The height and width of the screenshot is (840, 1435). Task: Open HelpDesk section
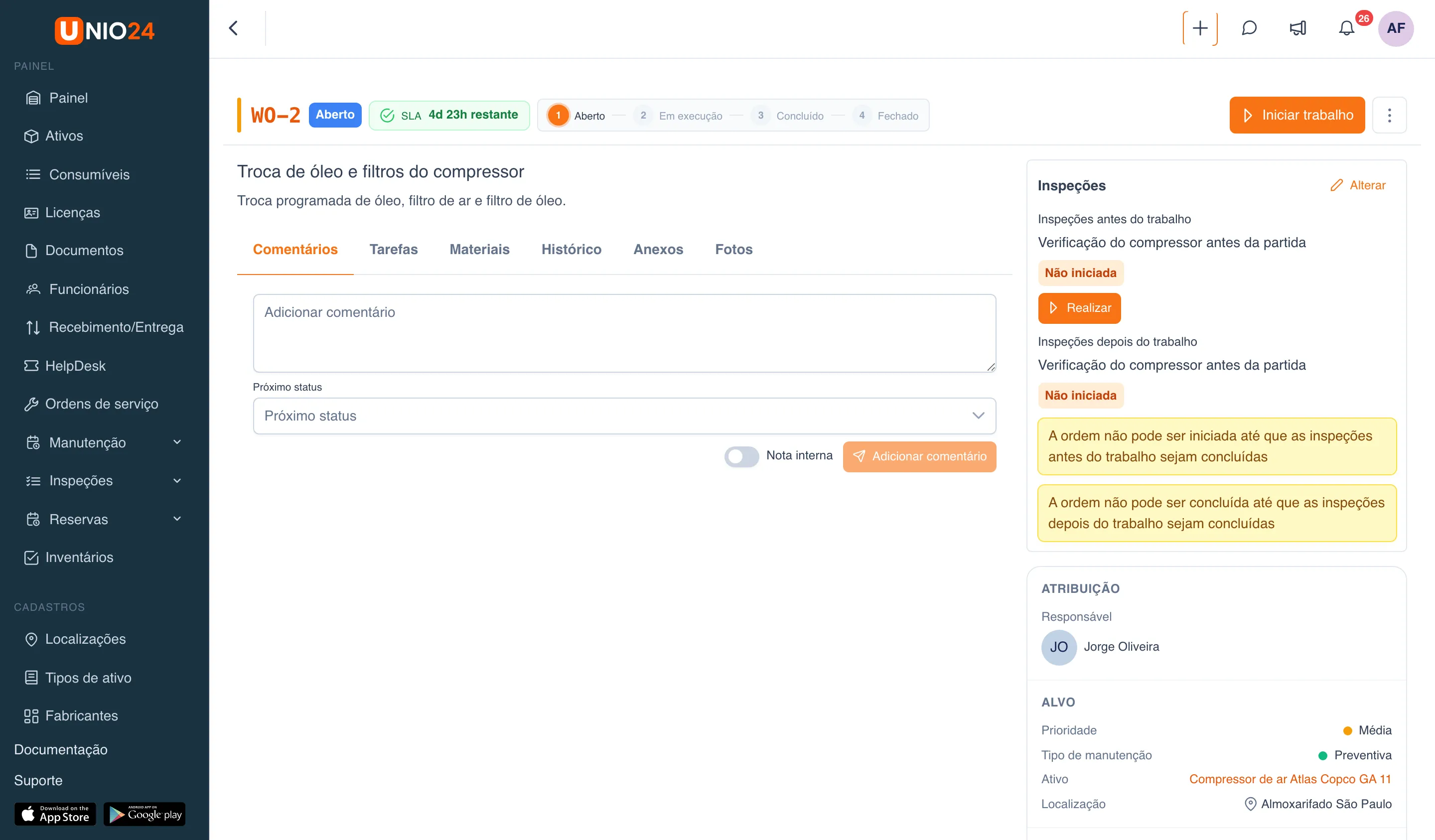tap(65, 366)
